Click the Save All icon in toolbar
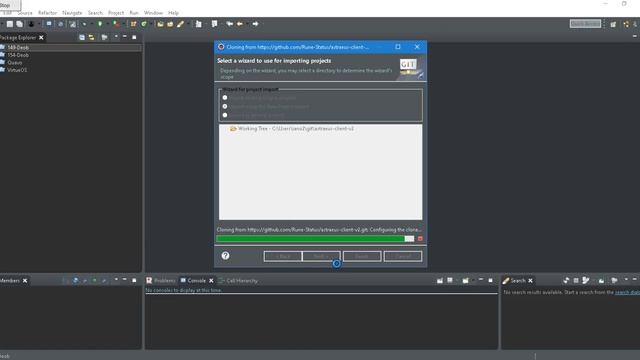 (19, 24)
